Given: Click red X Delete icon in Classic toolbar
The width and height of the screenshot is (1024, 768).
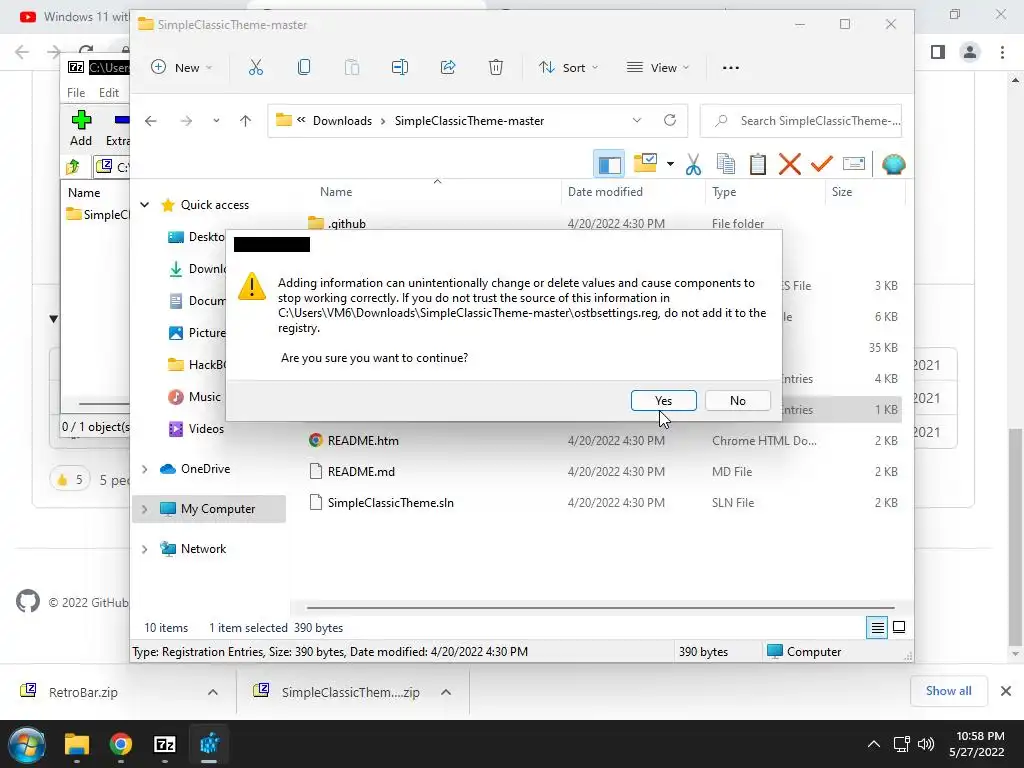Looking at the screenshot, I should pyautogui.click(x=790, y=165).
